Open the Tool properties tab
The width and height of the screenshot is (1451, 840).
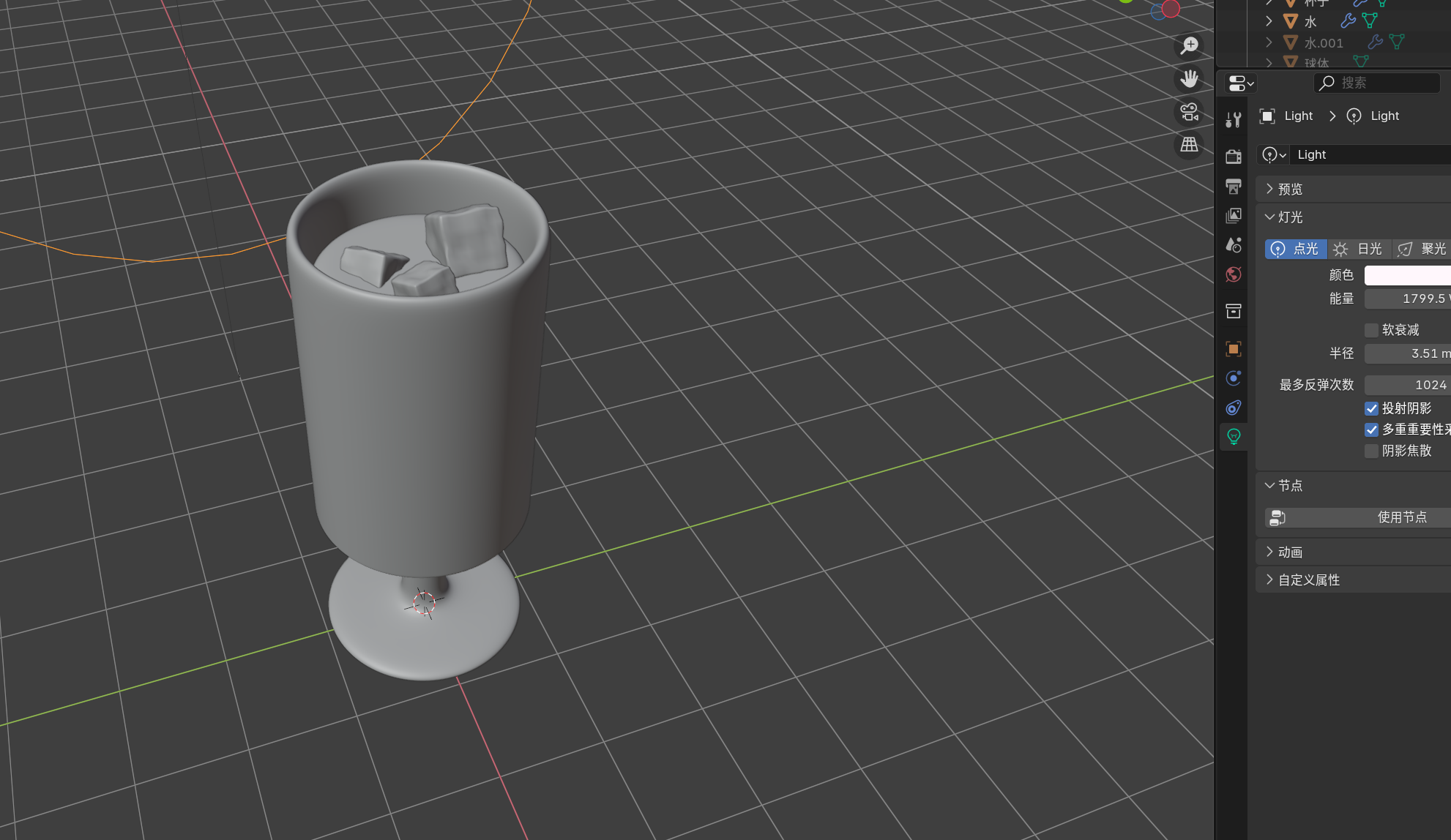click(x=1234, y=120)
